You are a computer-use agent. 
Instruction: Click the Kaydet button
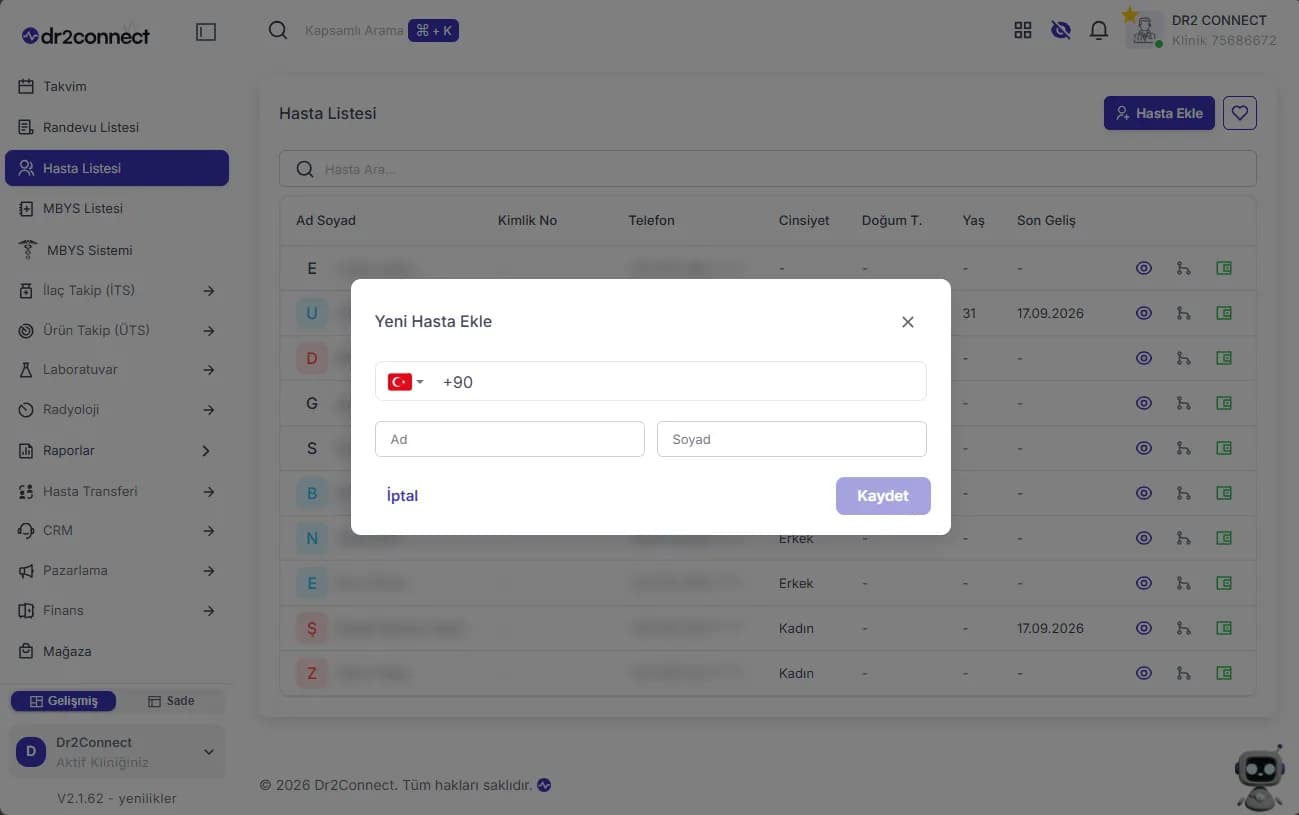883,496
